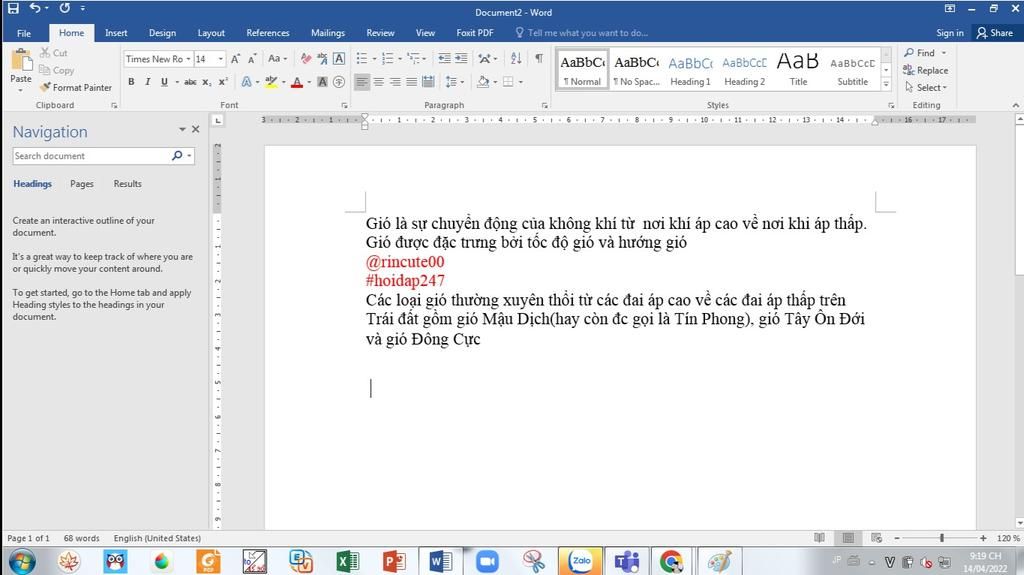The width and height of the screenshot is (1024, 575).
Task: Toggle Subscript formatting
Action: click(x=206, y=82)
